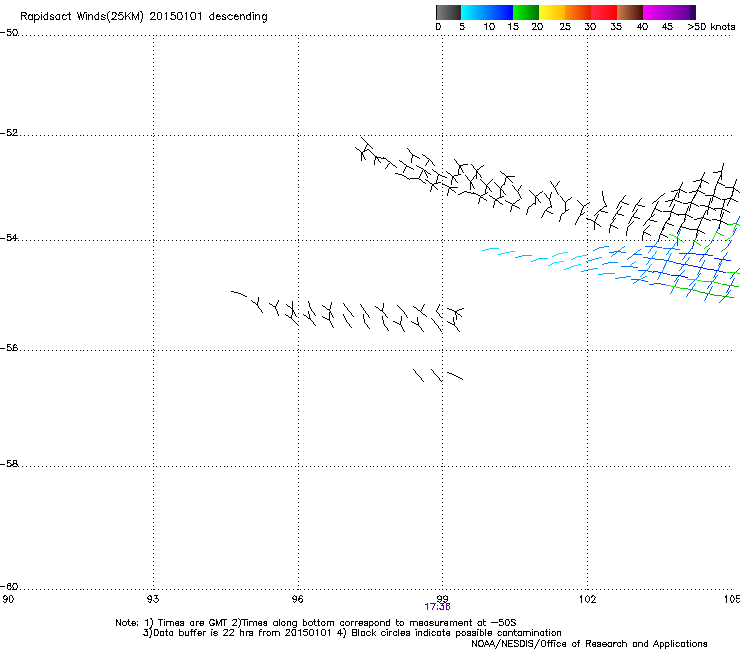Viewport: 740px width, 650px height.
Task: Click the red 30-35 knots legend swatch
Action: [x=604, y=12]
